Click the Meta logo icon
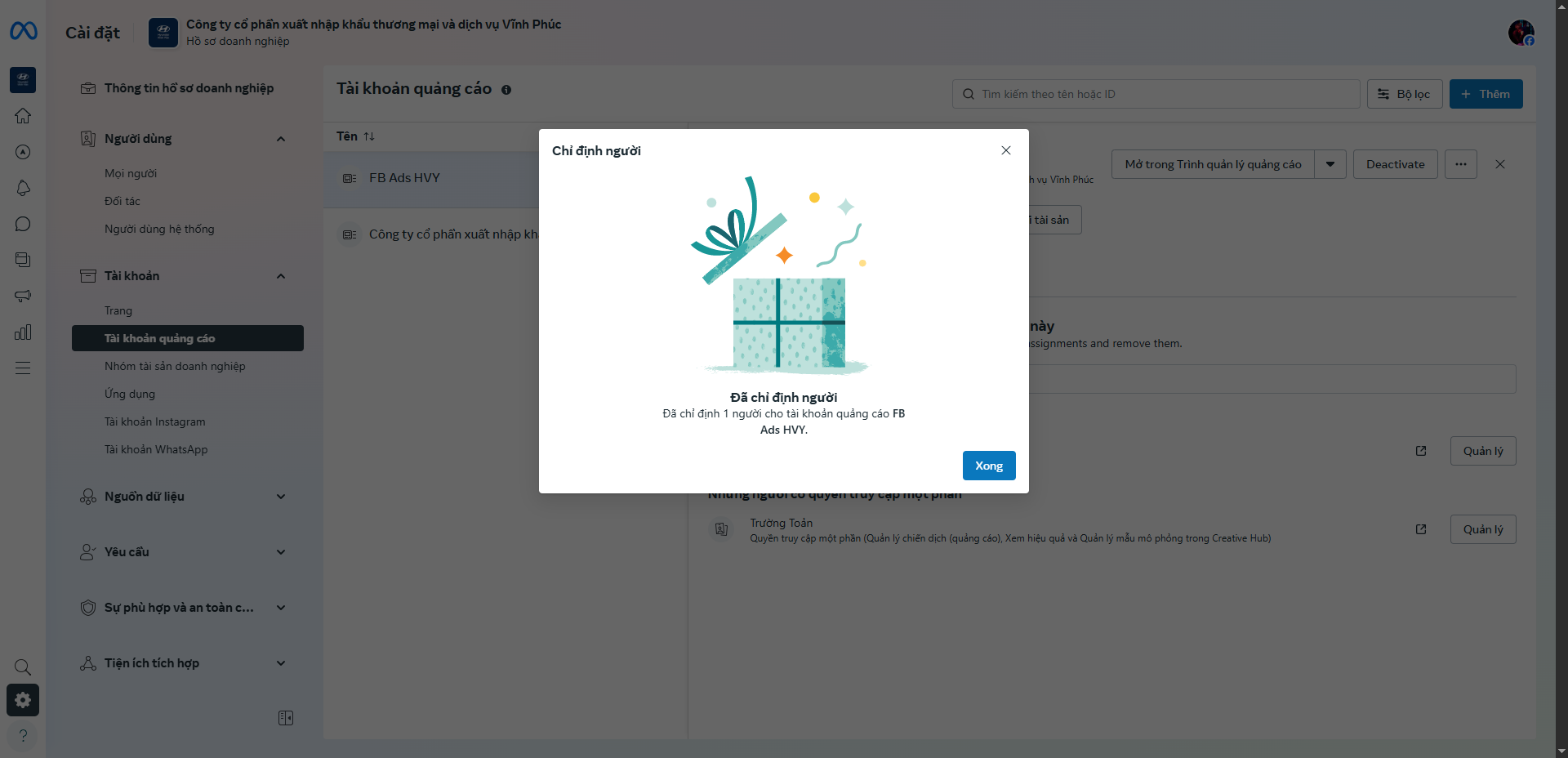 click(23, 31)
